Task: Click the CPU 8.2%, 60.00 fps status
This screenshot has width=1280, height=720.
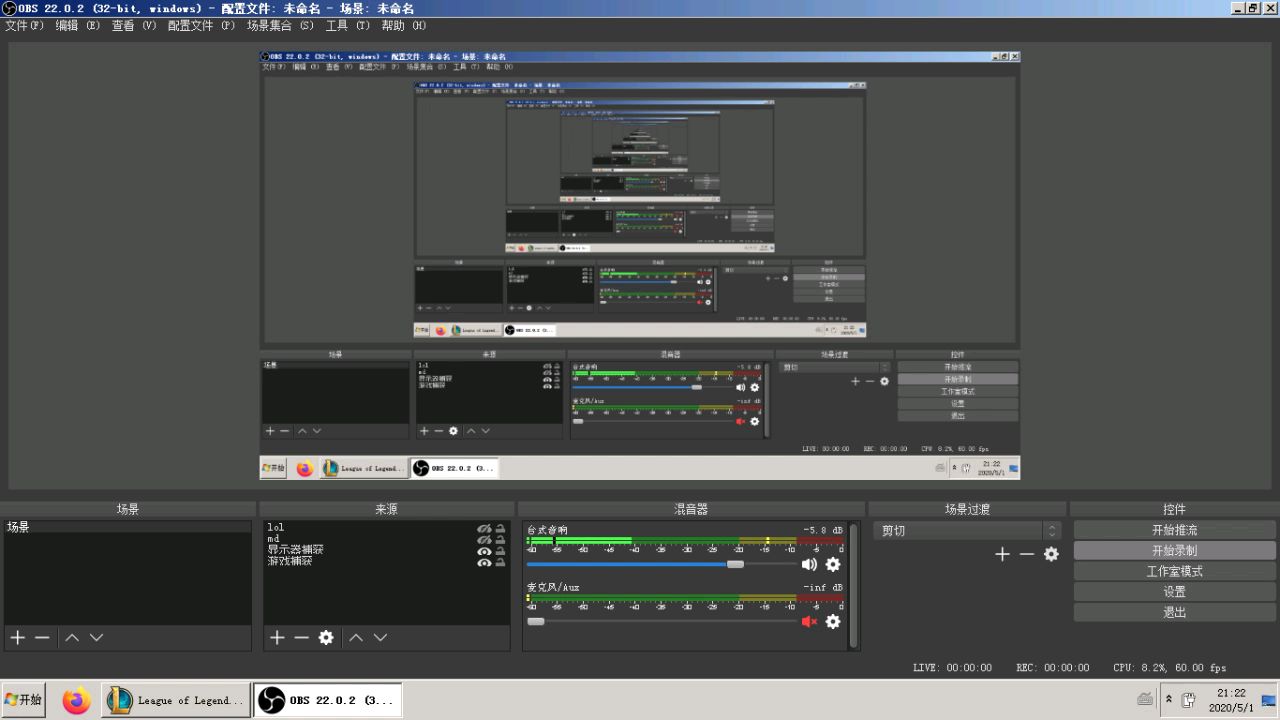Action: pyautogui.click(x=1169, y=668)
